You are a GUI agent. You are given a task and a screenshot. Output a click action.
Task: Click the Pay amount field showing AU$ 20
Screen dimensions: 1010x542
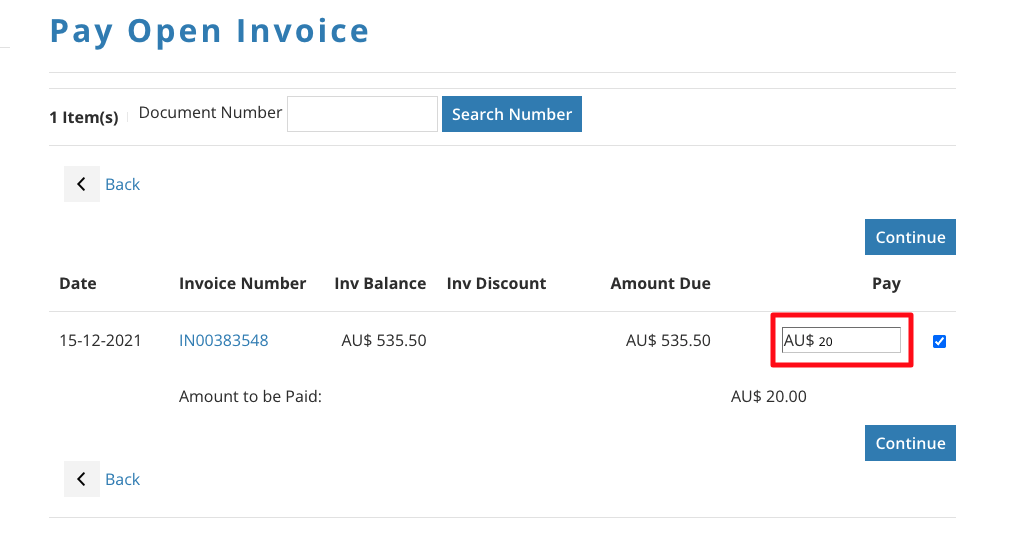click(841, 340)
